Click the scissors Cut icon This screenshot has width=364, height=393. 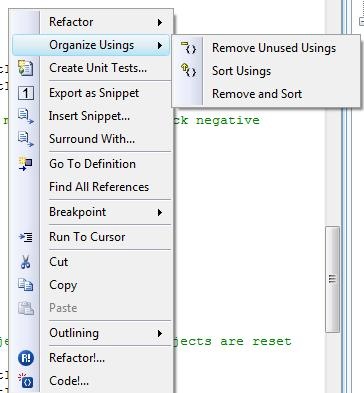[26, 262]
